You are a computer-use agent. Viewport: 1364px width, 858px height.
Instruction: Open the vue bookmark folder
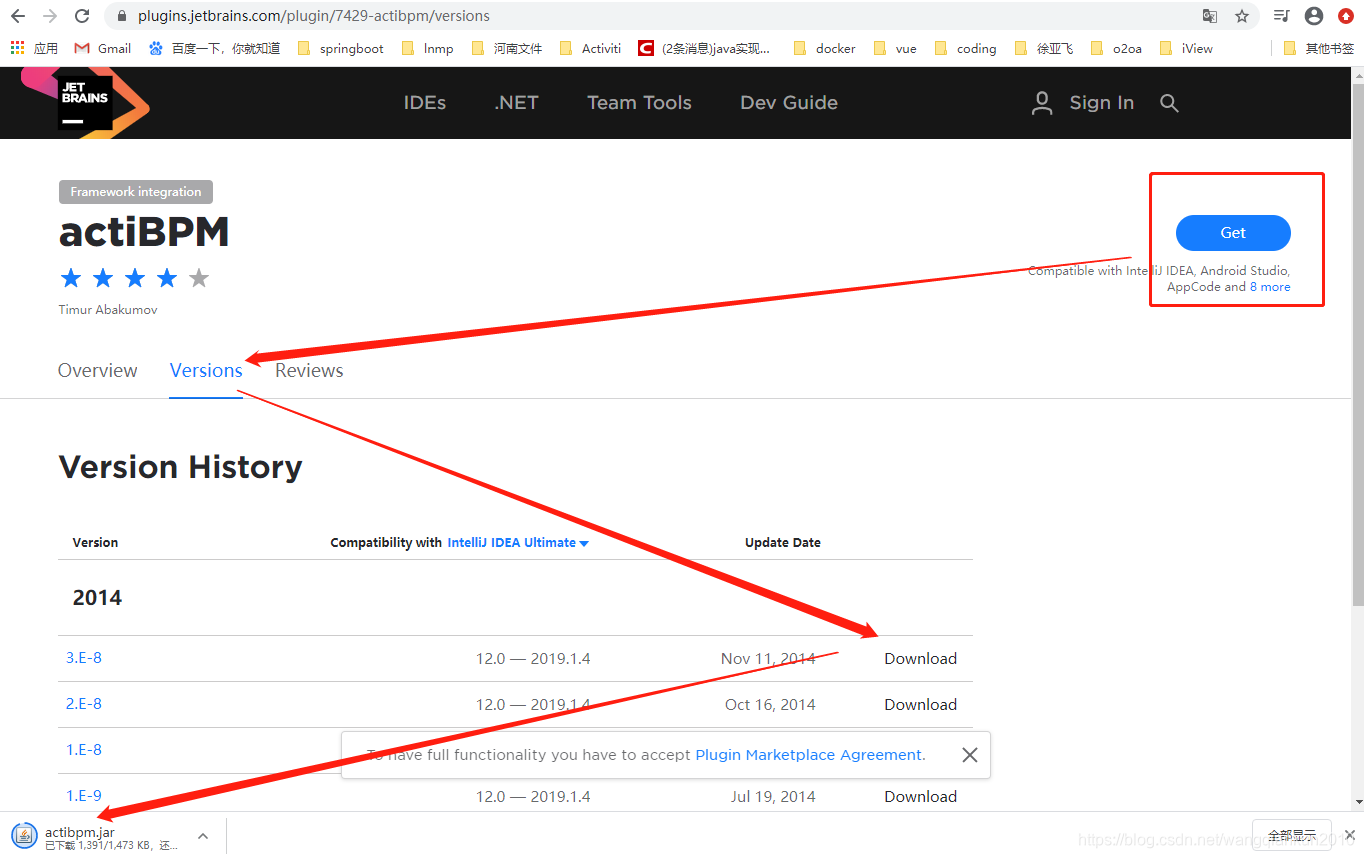click(x=895, y=48)
